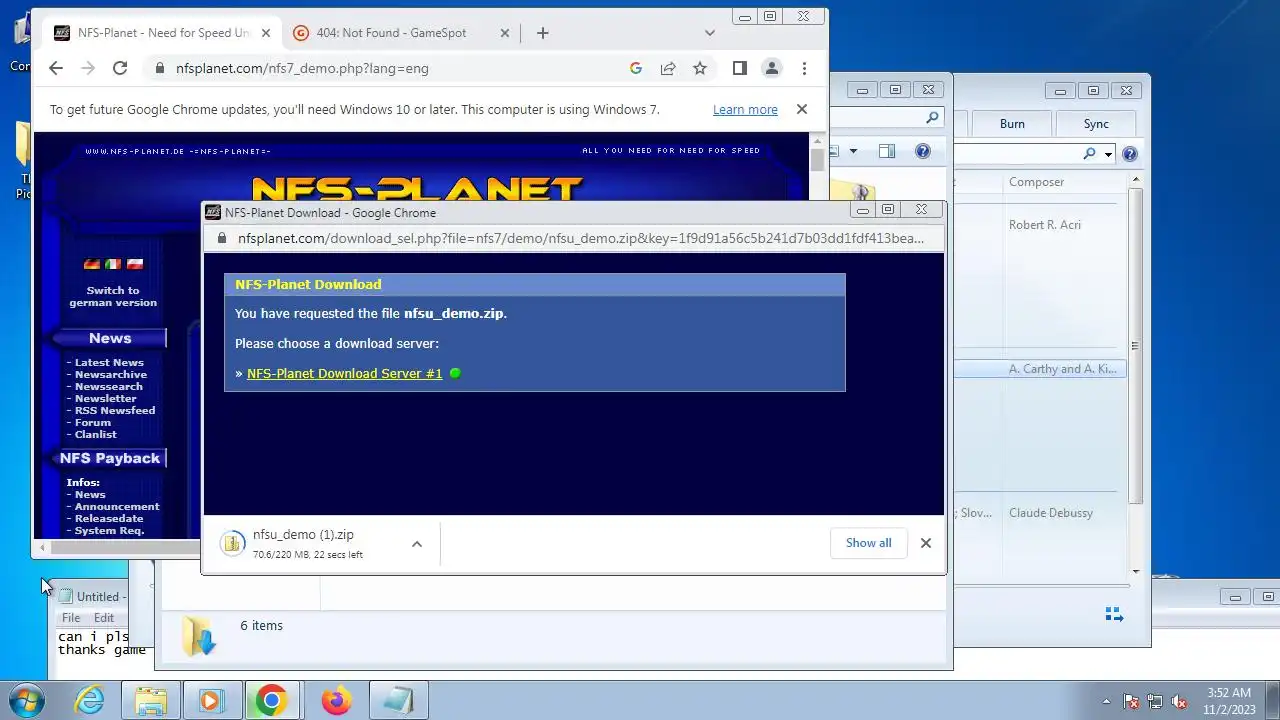Select the Claude Debussy row
1280x720 pixels.
1051,513
